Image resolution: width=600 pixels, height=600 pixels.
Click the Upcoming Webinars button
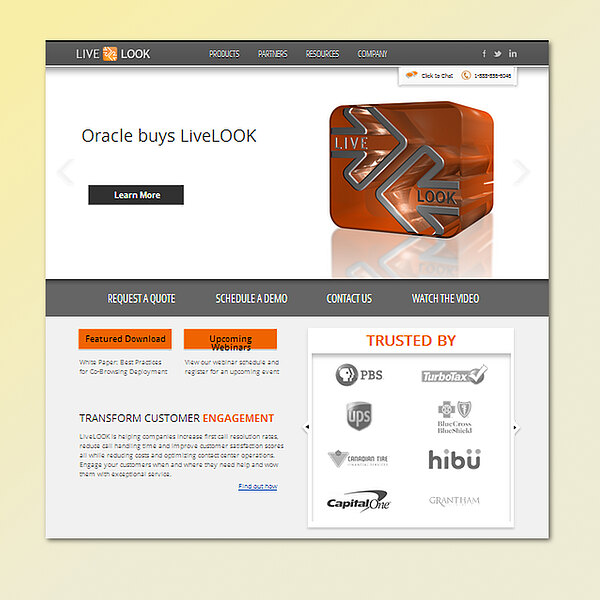tap(230, 339)
